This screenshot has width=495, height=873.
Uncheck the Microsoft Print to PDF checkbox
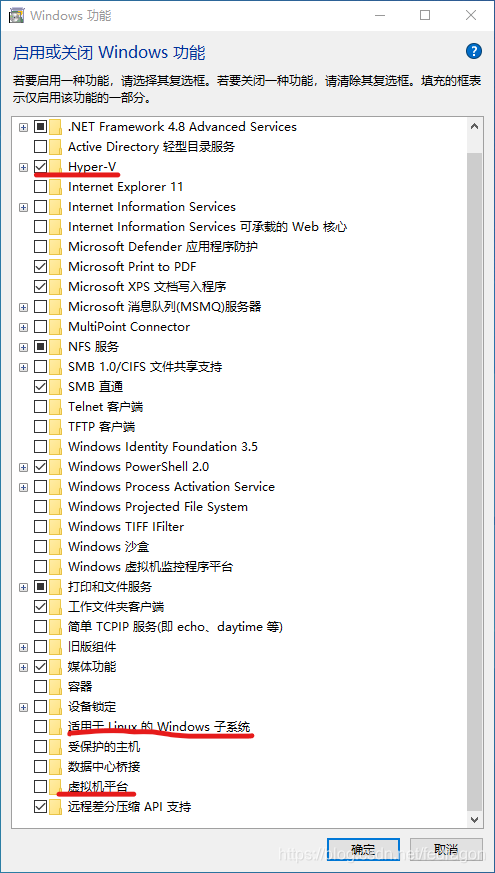click(x=41, y=267)
